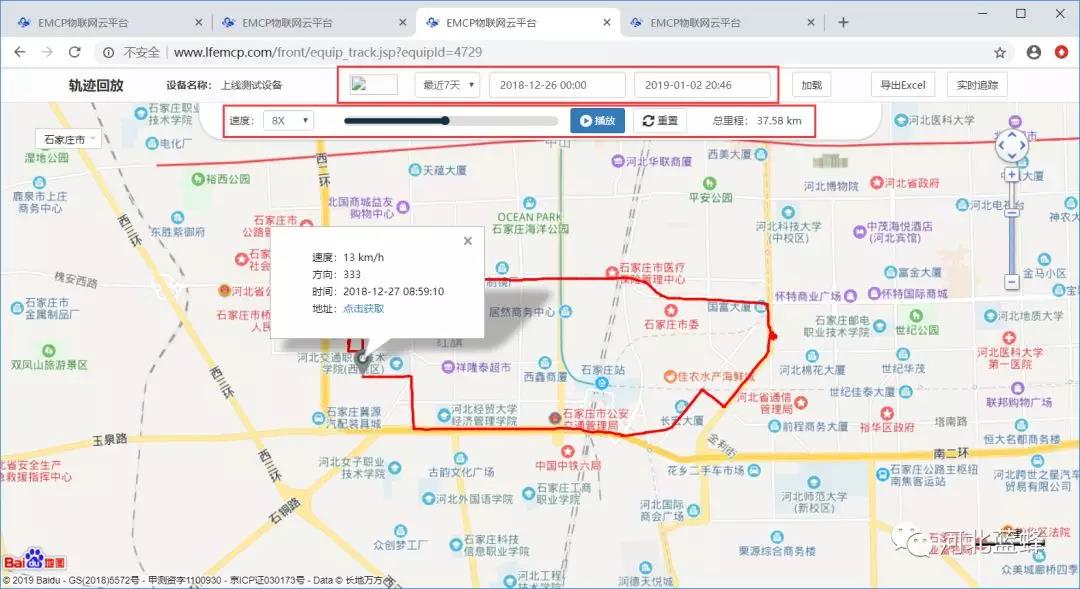The height and width of the screenshot is (589, 1080).
Task: Open 实时追踪 real-time tracking
Action: pos(977,85)
